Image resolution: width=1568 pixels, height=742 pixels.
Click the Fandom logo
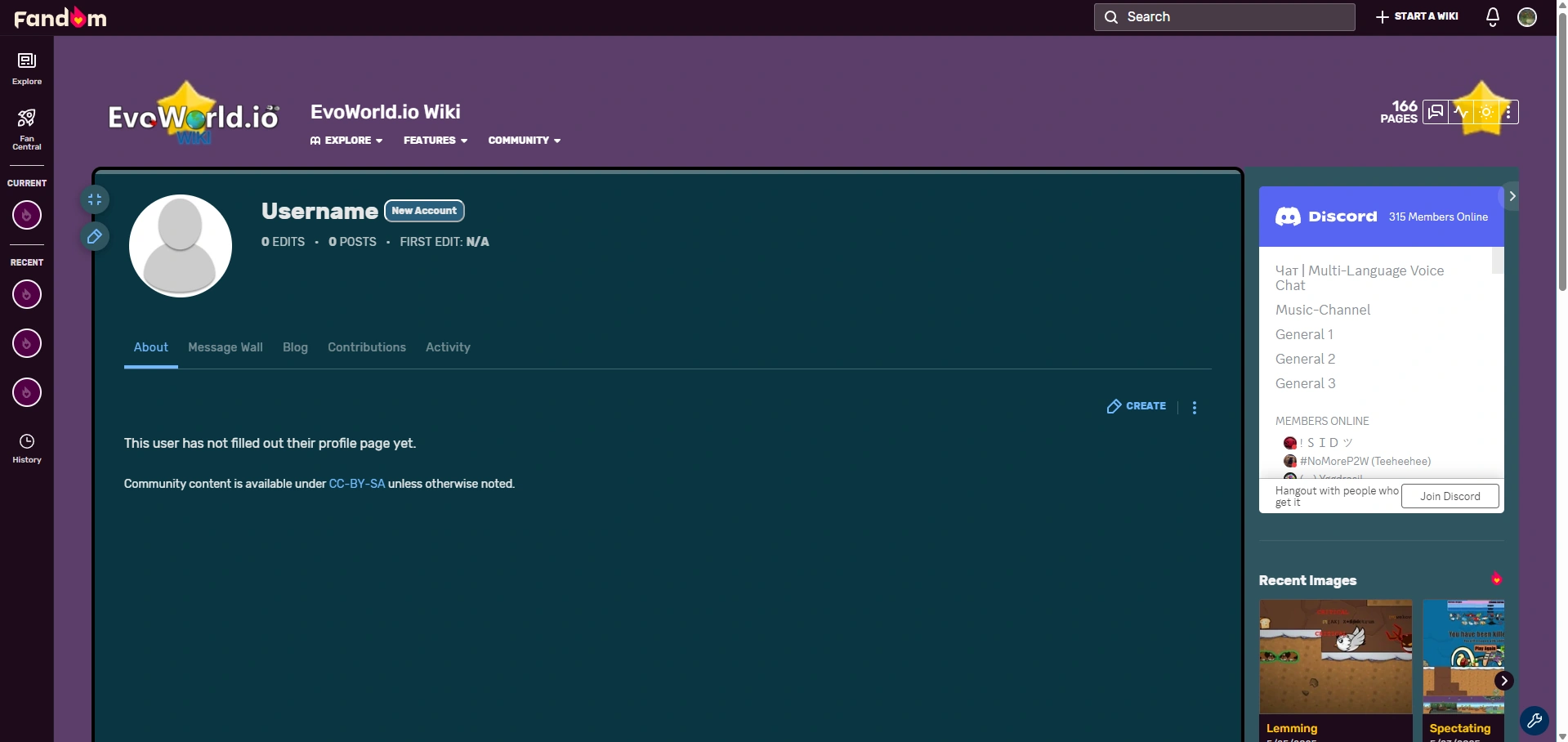coord(60,16)
